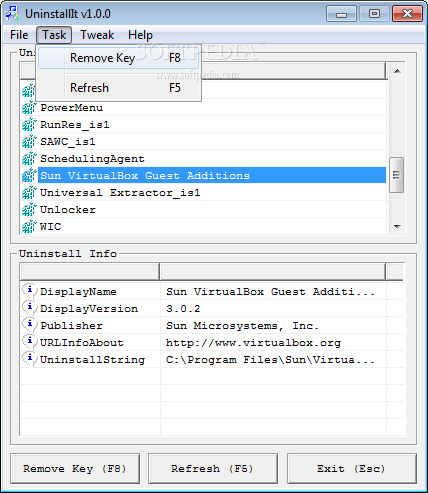Click the value 3.0.2
Image resolution: width=428 pixels, height=493 pixels.
183,309
